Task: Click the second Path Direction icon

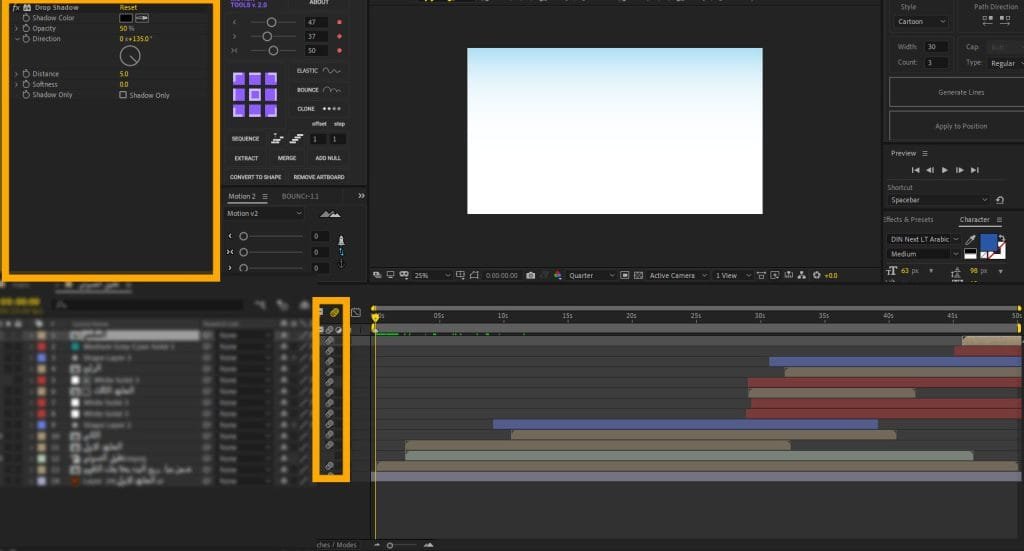Action: coord(1005,21)
